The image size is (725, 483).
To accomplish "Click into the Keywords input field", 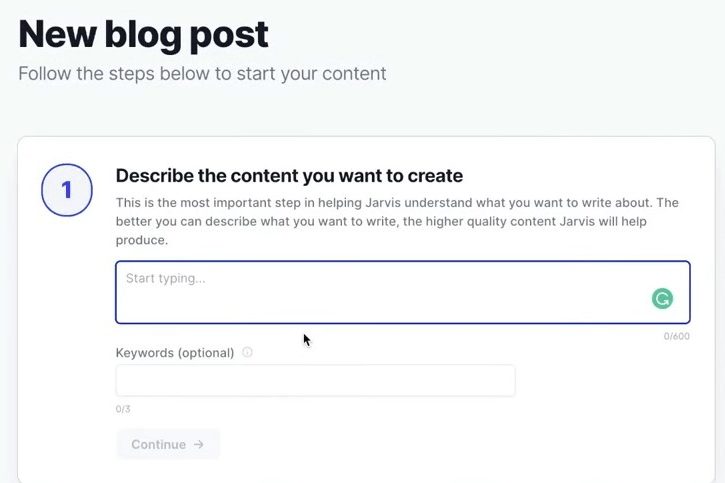I will point(315,380).
